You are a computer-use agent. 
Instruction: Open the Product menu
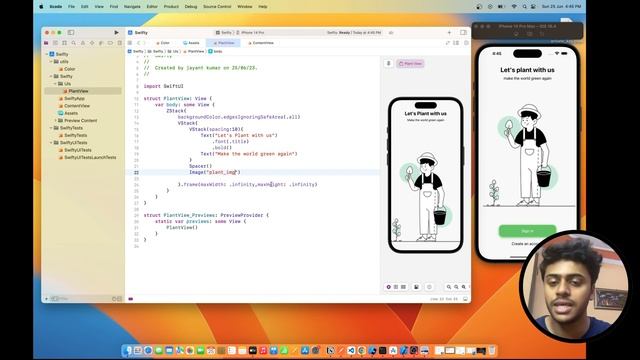pos(171,7)
